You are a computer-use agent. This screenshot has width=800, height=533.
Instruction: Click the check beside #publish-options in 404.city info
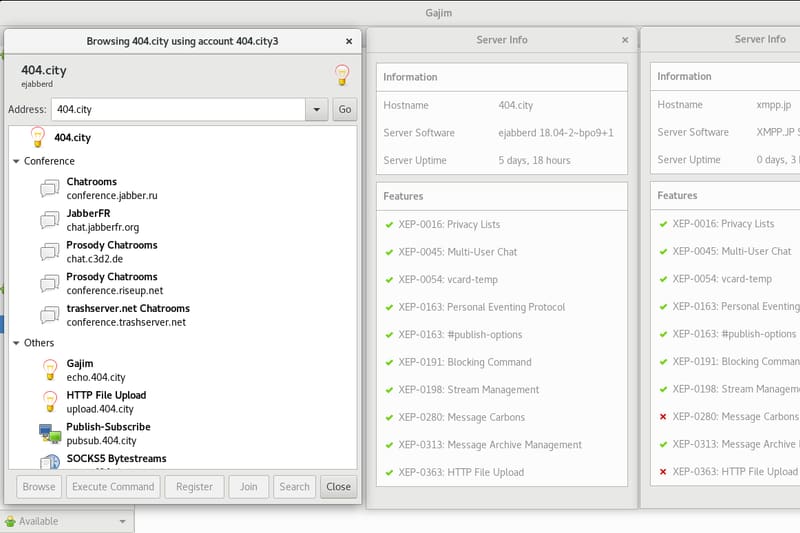(x=389, y=335)
